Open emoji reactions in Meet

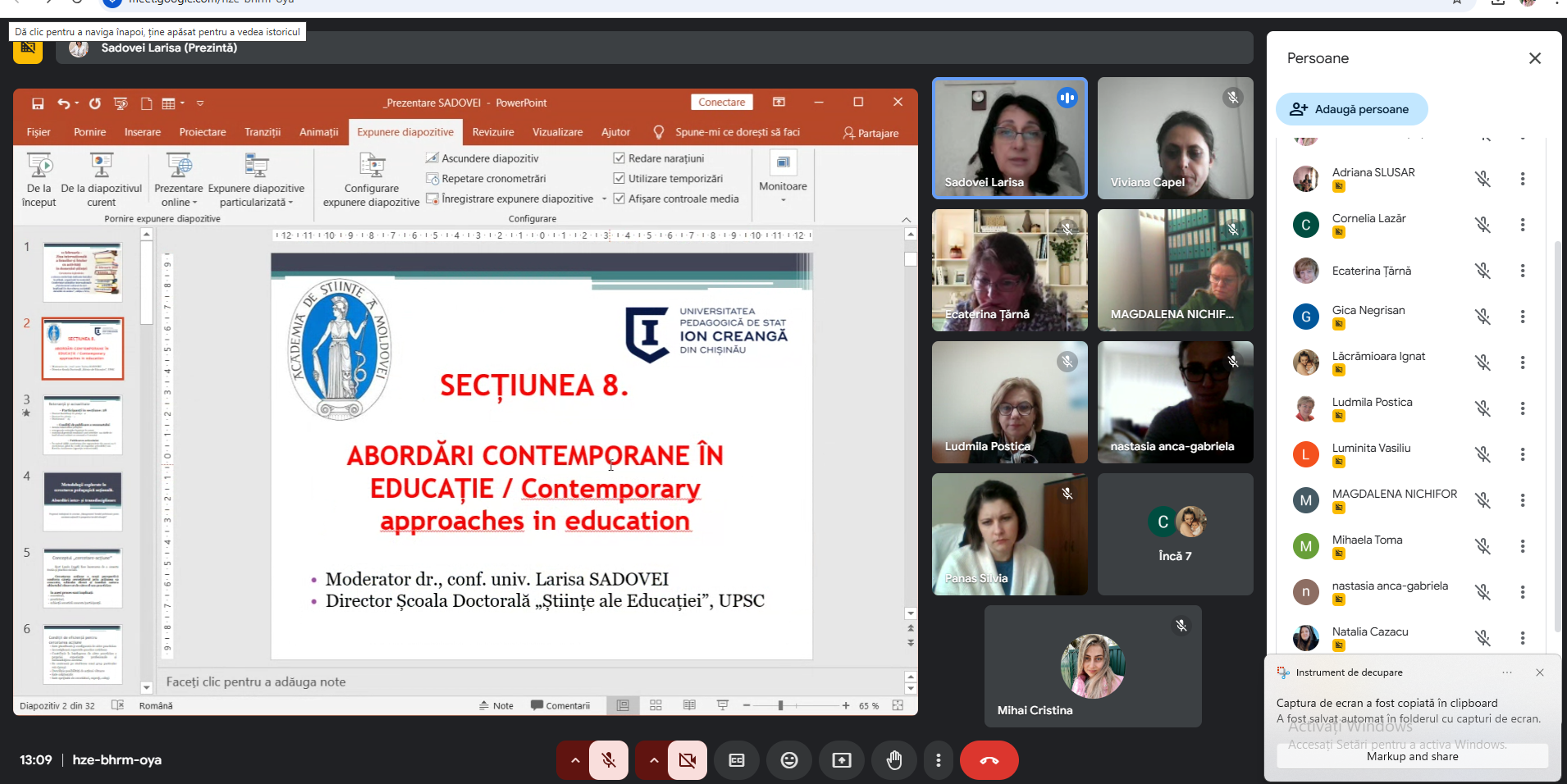tap(789, 760)
